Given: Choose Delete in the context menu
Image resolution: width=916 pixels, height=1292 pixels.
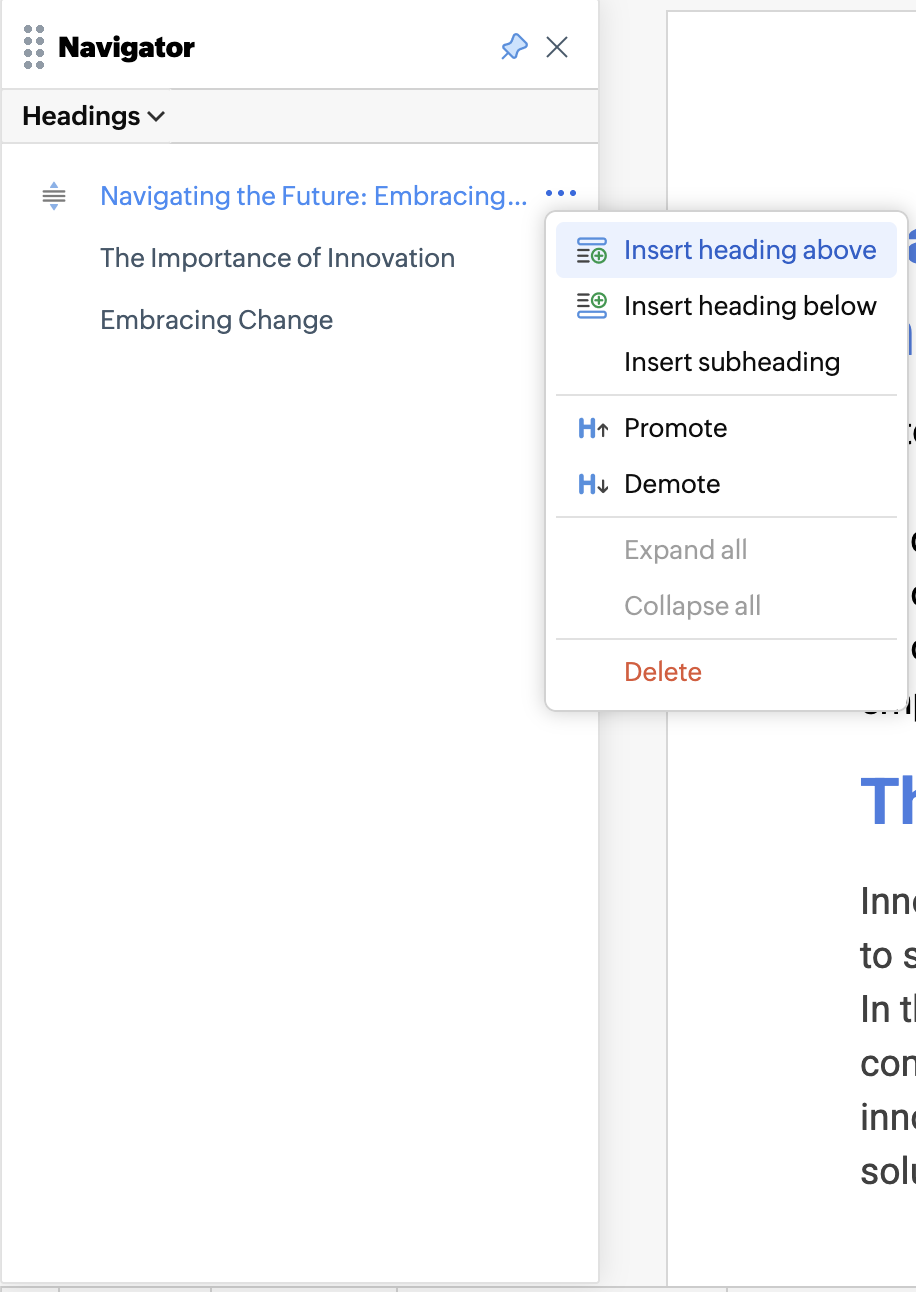Looking at the screenshot, I should click(x=663, y=672).
